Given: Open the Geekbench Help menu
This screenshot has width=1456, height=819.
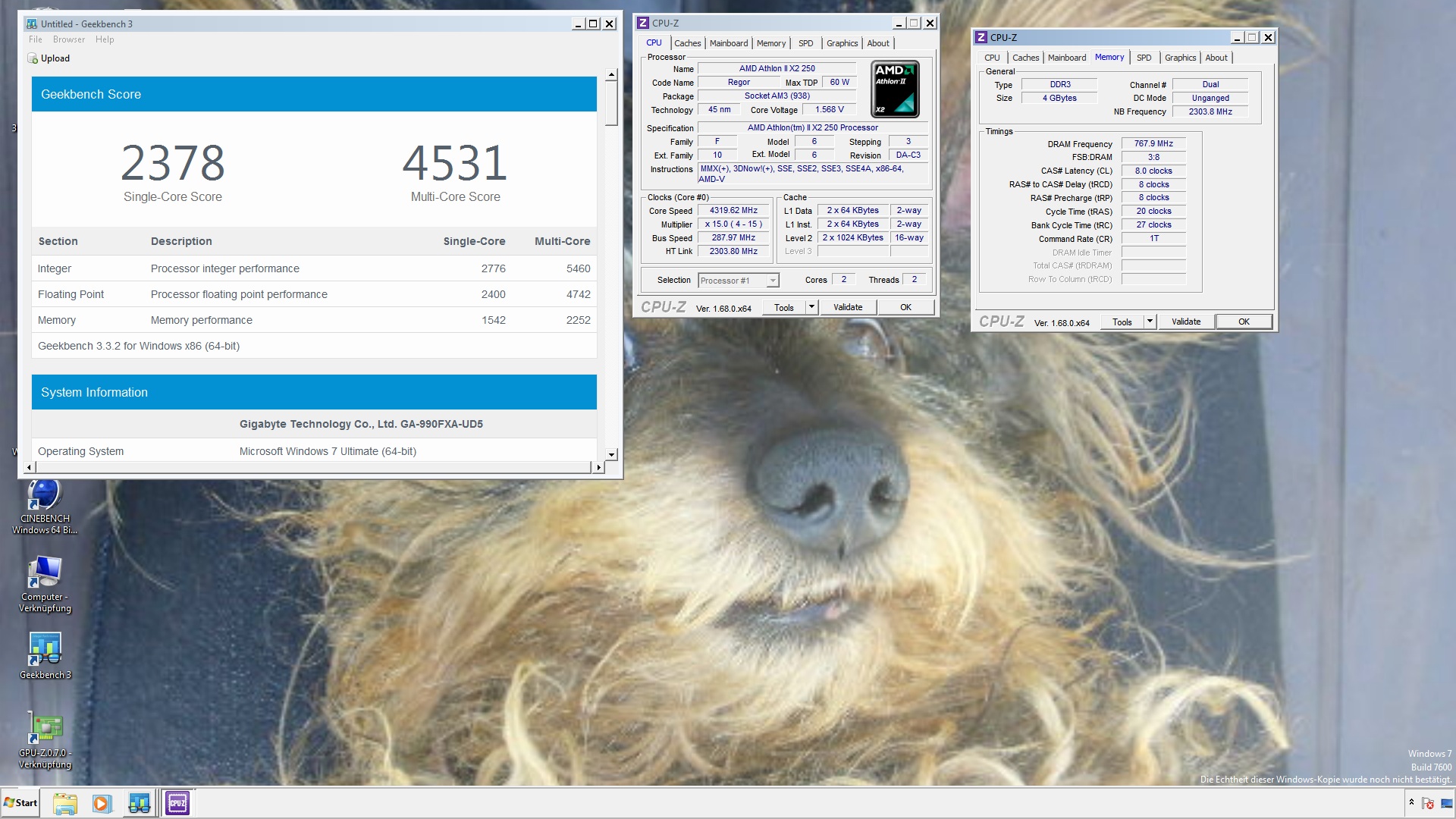Looking at the screenshot, I should click(105, 39).
